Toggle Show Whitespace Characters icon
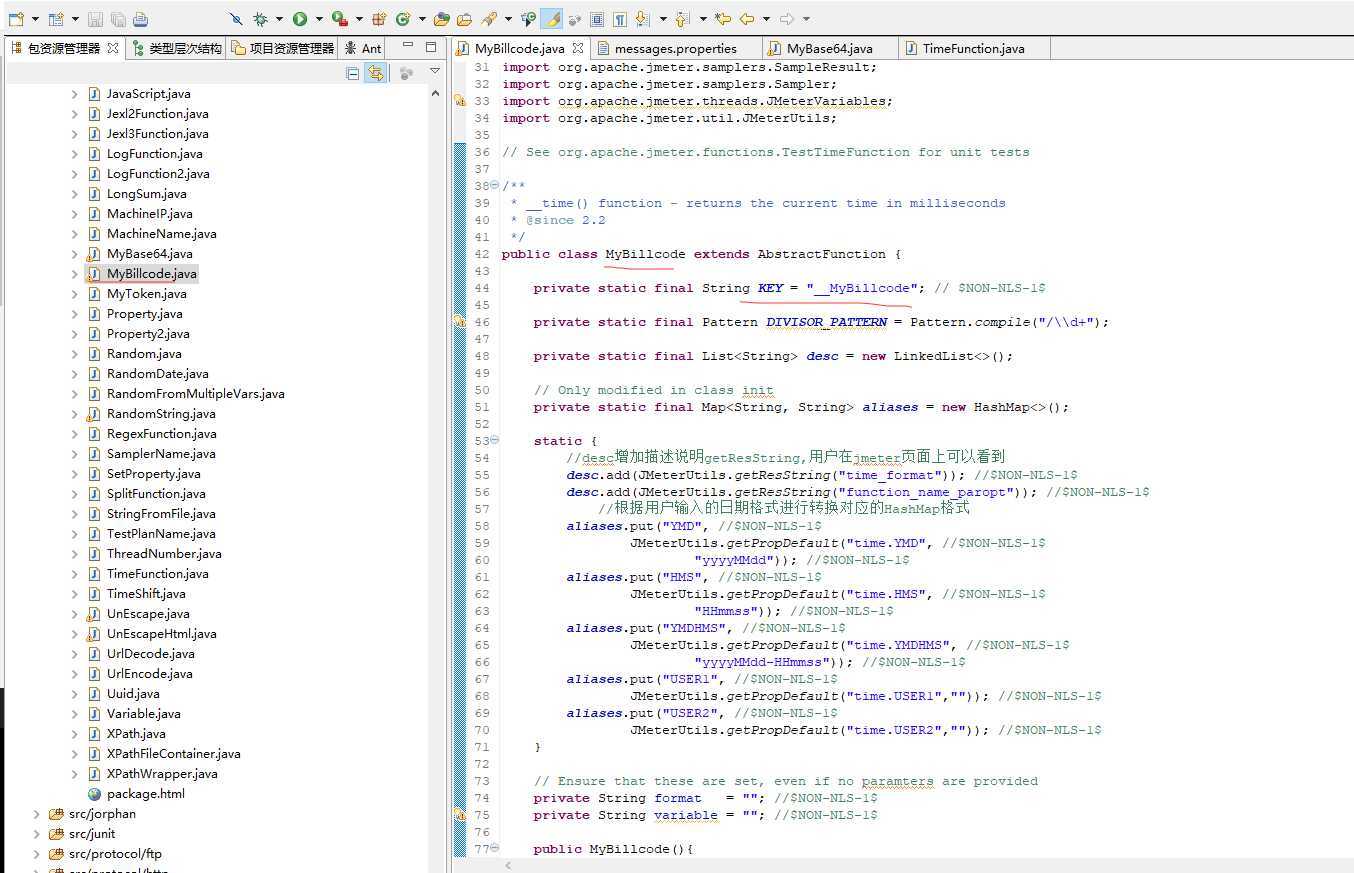This screenshot has width=1354, height=873. pyautogui.click(x=620, y=18)
